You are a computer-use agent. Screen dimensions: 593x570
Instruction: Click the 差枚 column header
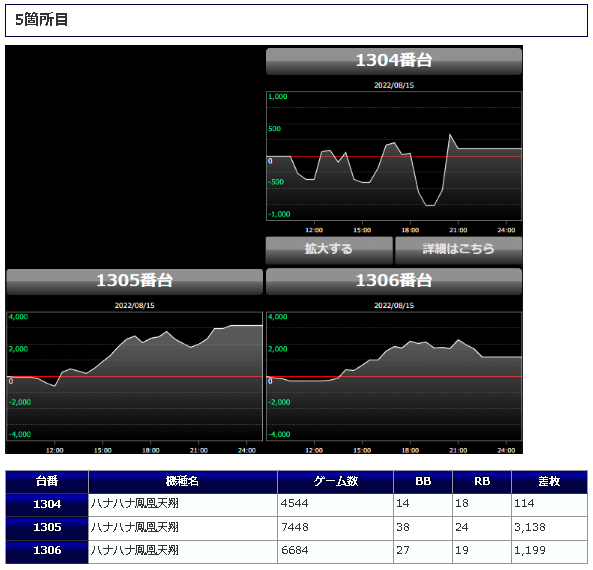click(549, 482)
